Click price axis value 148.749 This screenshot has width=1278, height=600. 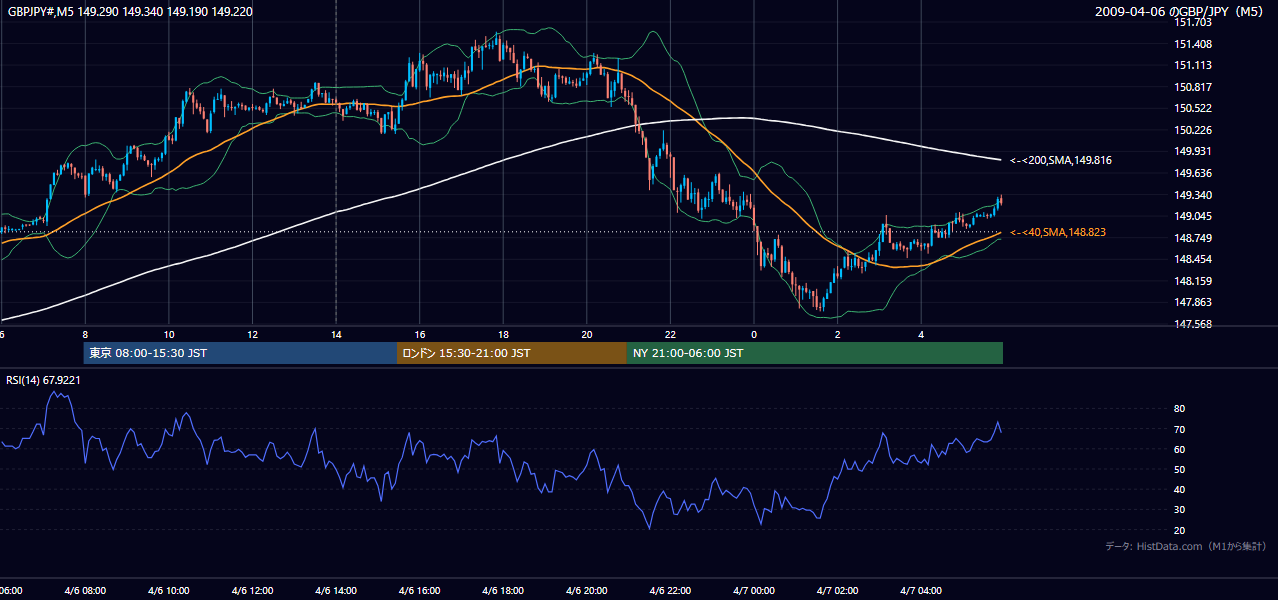coord(1193,238)
